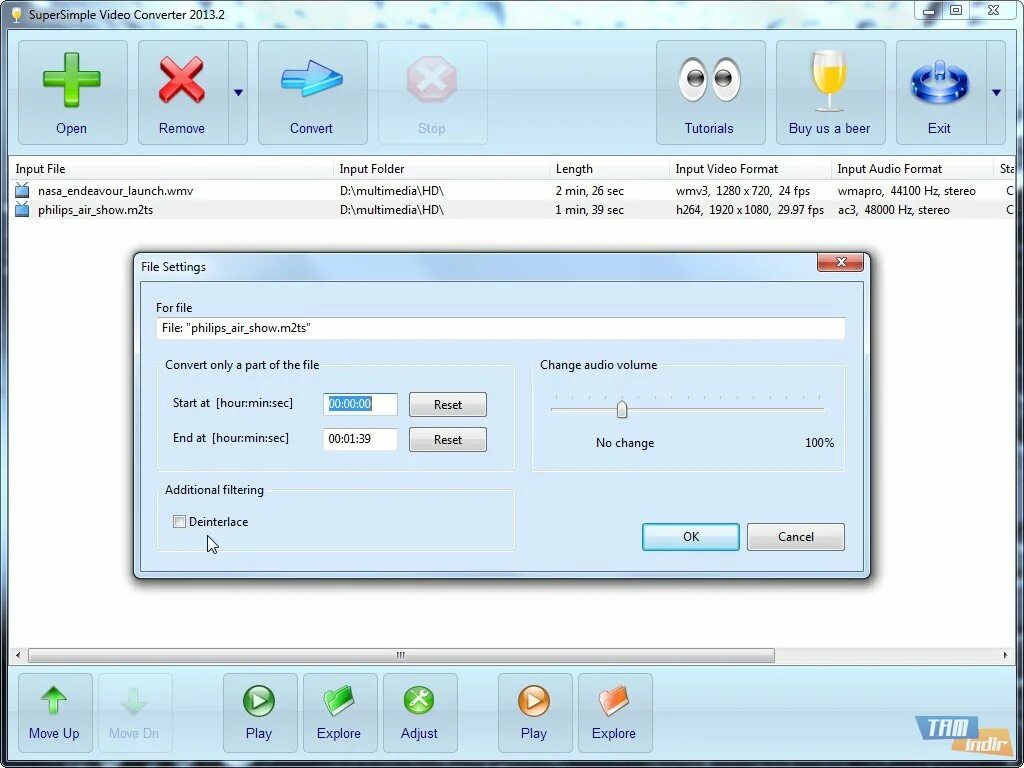
Task: Start the Convert process
Action: 311,92
